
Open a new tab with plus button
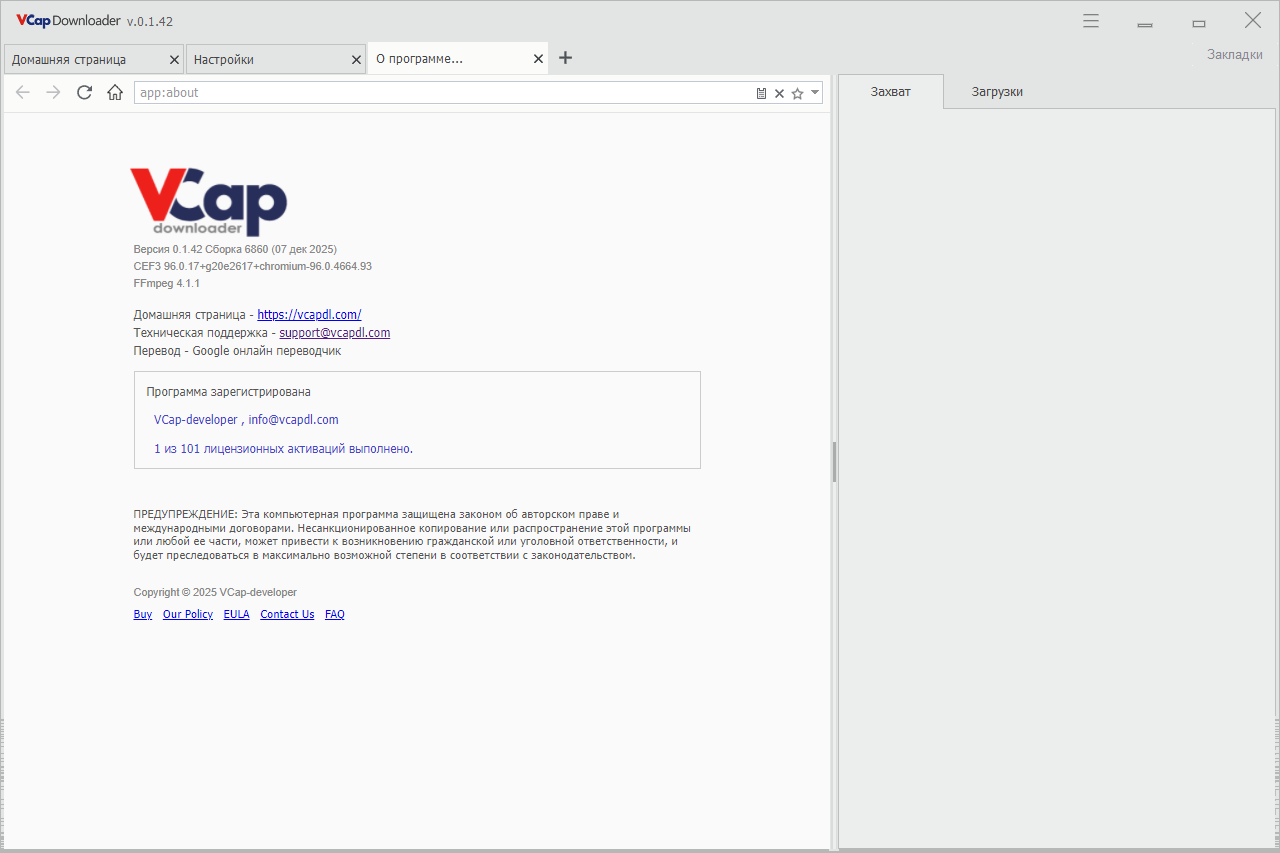[x=565, y=58]
